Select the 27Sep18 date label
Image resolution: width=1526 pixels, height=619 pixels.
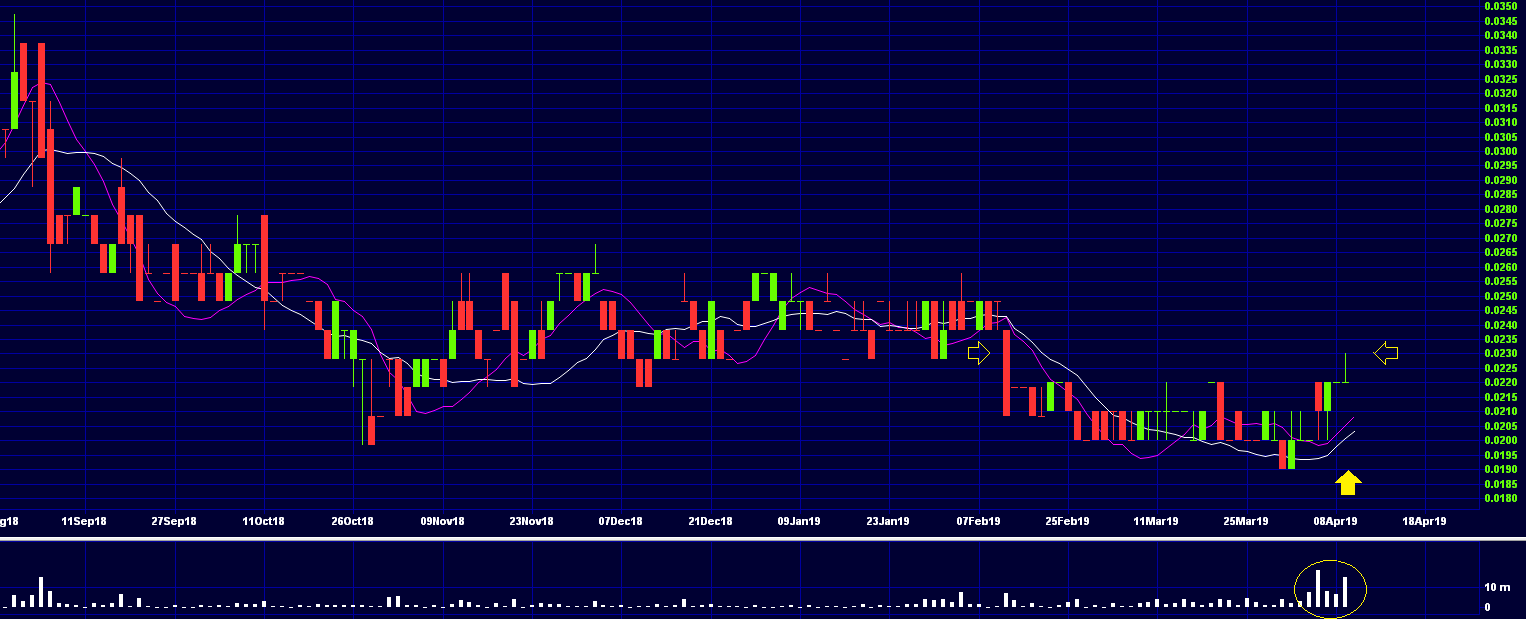click(x=173, y=521)
